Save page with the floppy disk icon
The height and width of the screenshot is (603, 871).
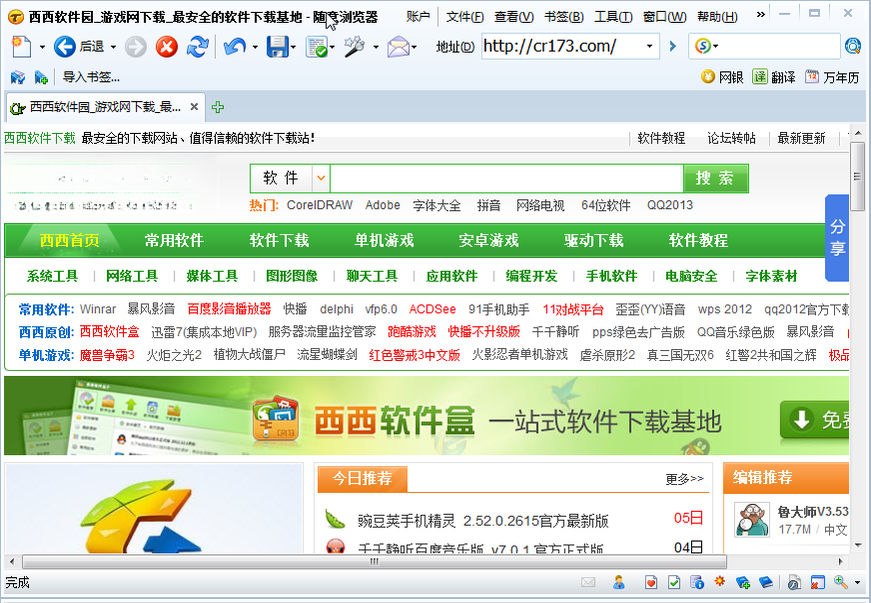(277, 47)
